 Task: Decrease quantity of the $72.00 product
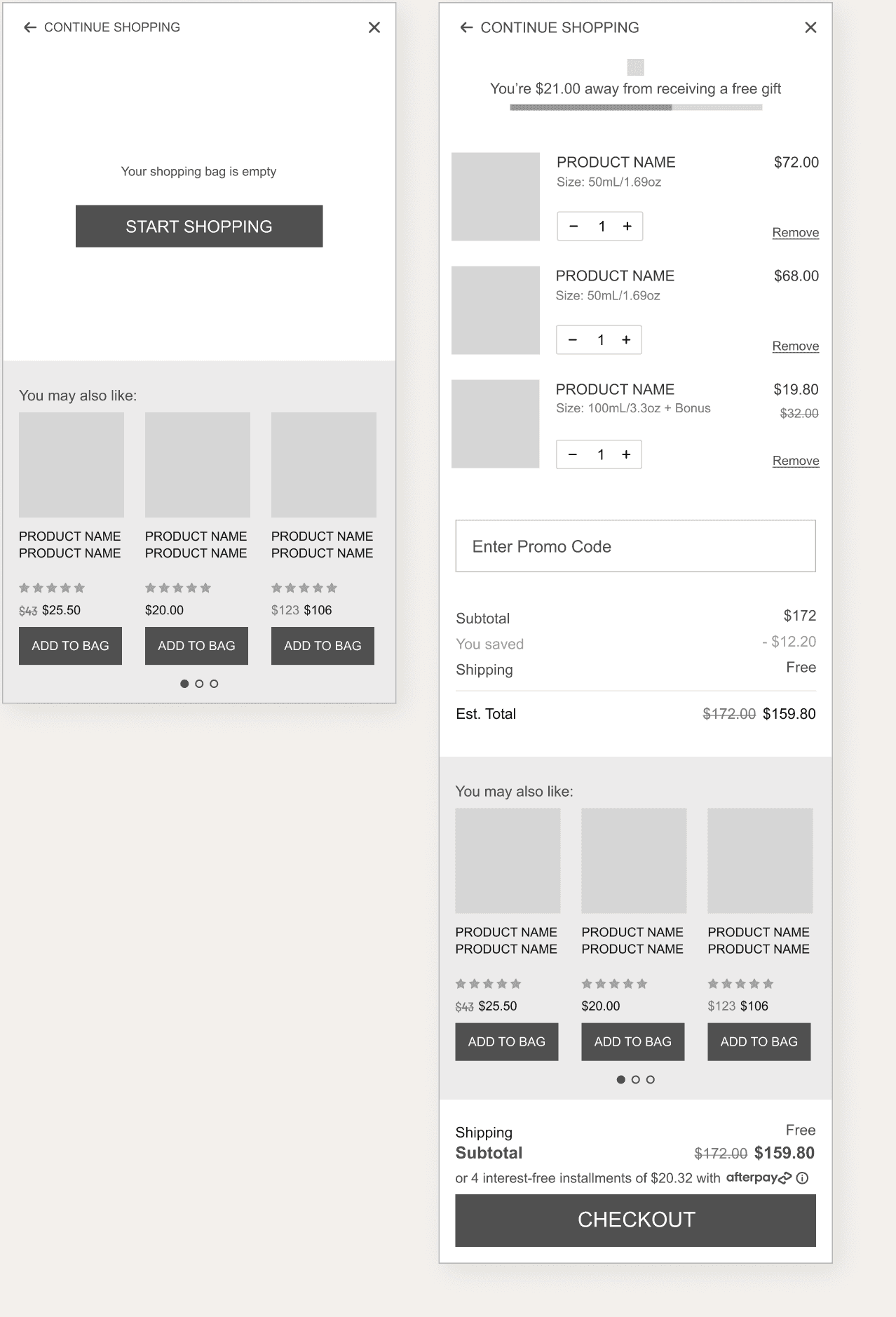click(x=573, y=226)
